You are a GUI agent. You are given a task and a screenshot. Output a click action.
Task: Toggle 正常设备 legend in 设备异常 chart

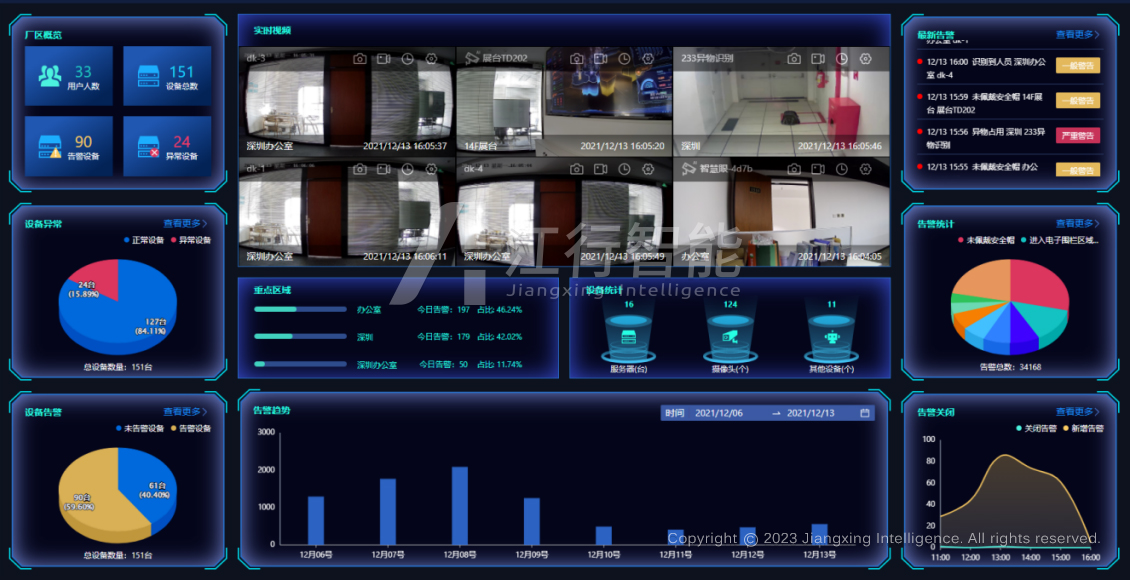click(143, 240)
